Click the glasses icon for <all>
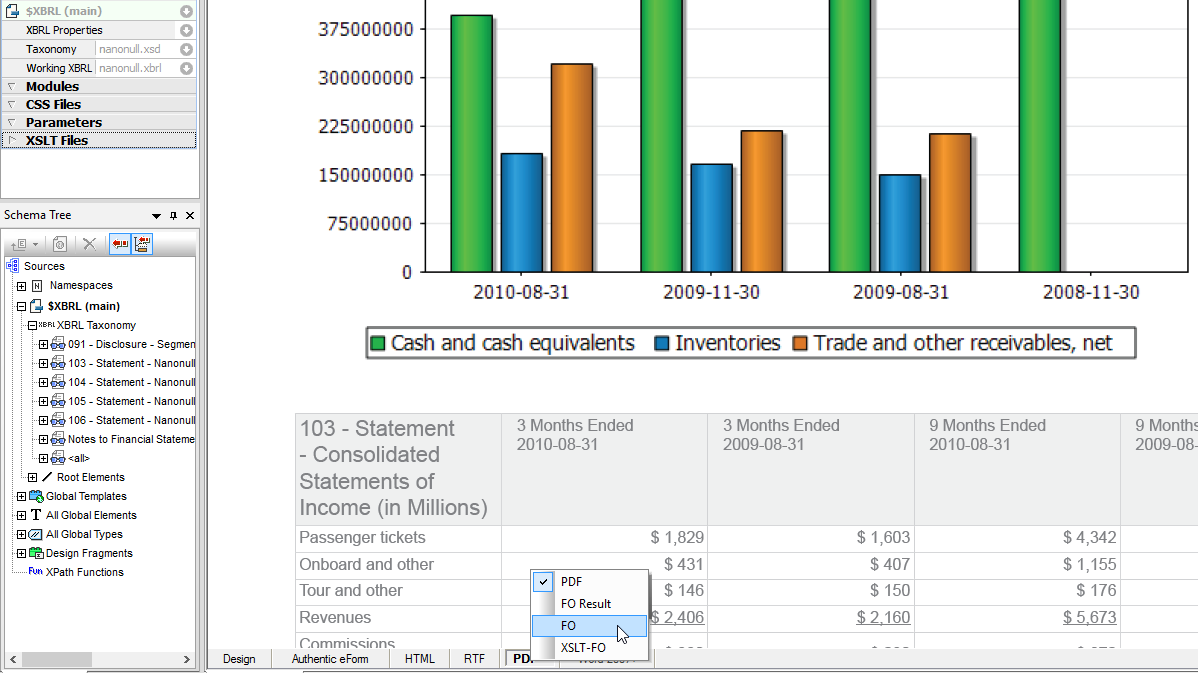 58,458
